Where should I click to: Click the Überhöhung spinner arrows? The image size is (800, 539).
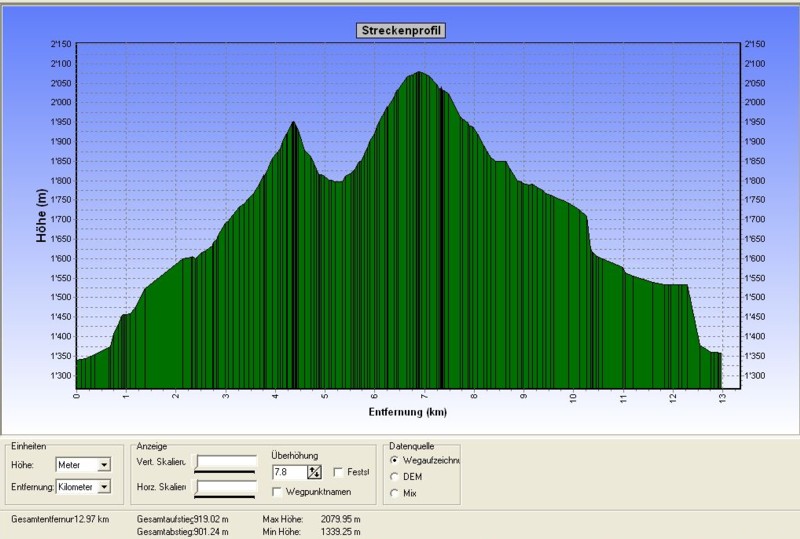coord(314,472)
